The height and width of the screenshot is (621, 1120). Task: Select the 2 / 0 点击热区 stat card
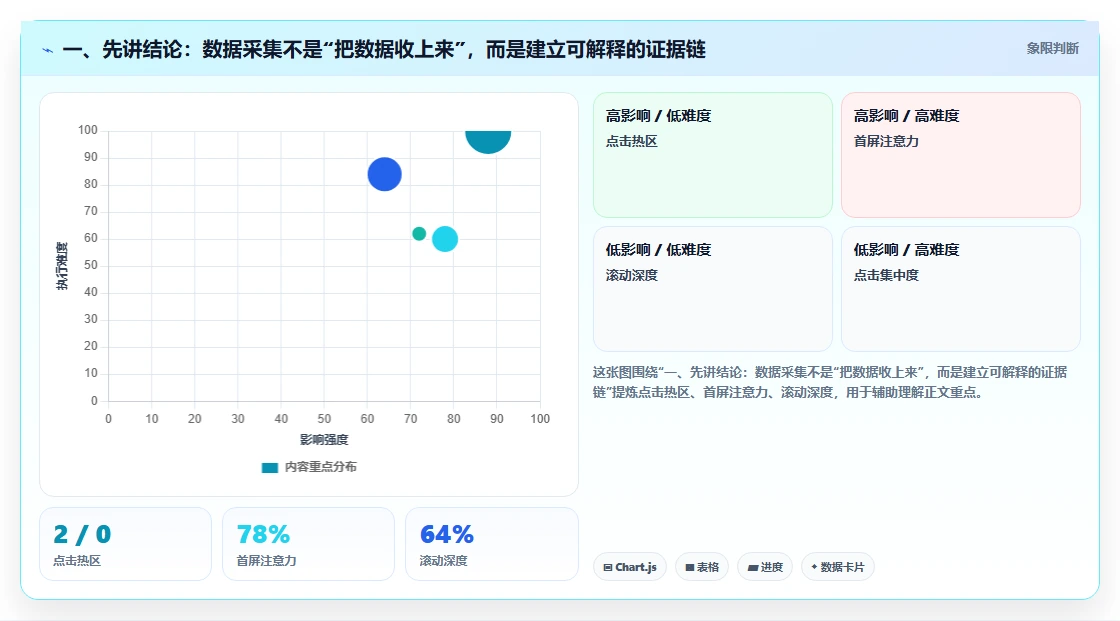[125, 544]
